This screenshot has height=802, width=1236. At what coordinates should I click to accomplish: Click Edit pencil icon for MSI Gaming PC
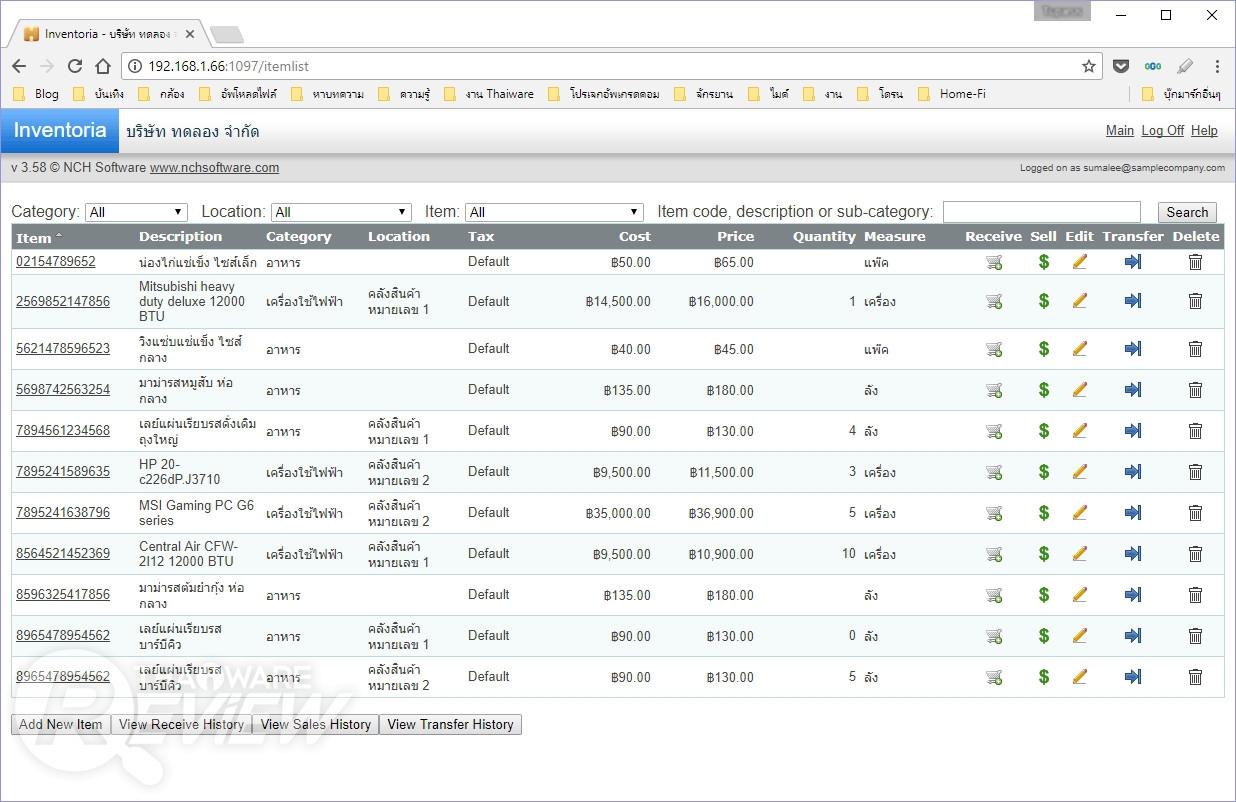point(1079,513)
